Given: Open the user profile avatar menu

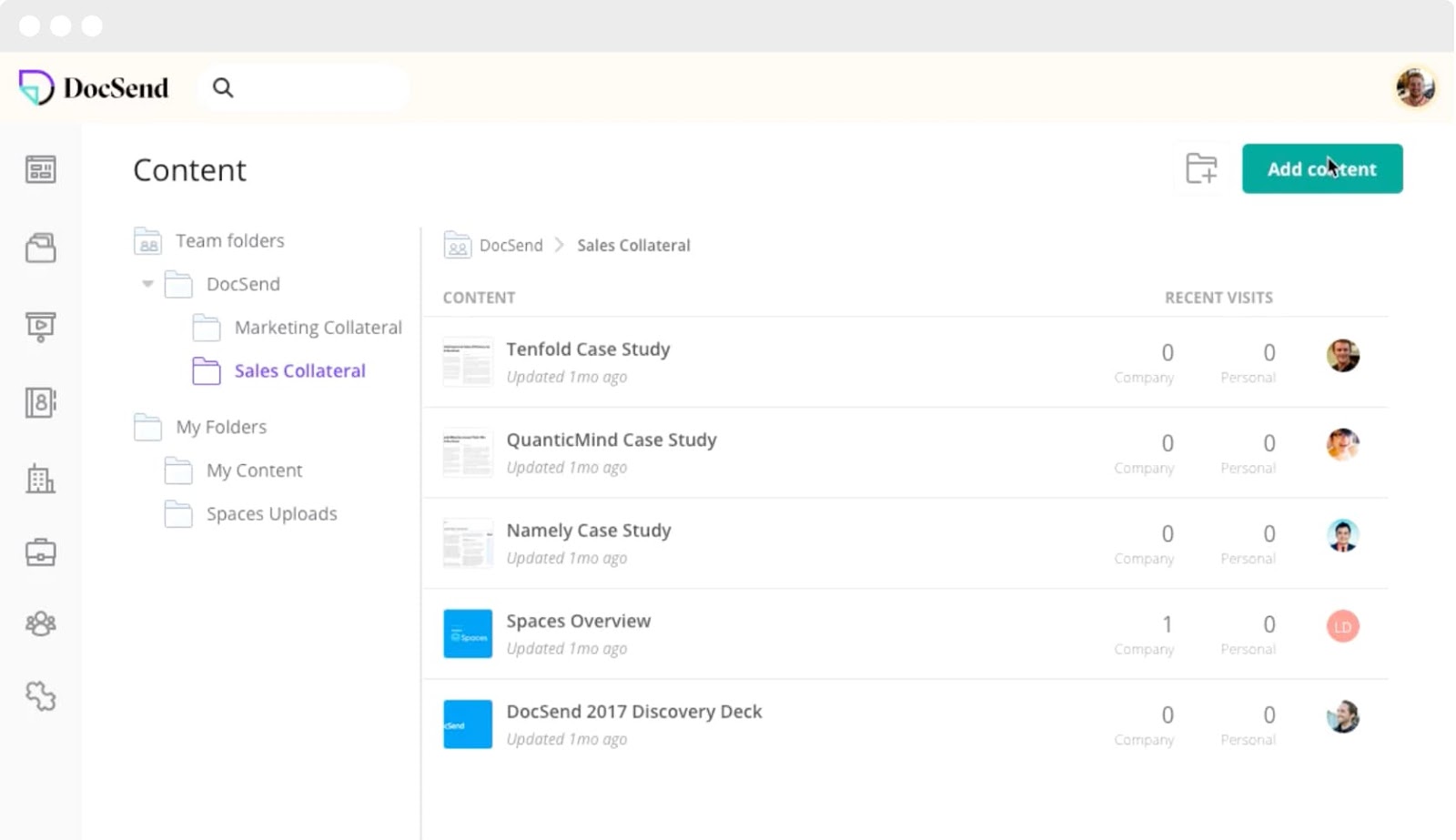Looking at the screenshot, I should tap(1415, 87).
